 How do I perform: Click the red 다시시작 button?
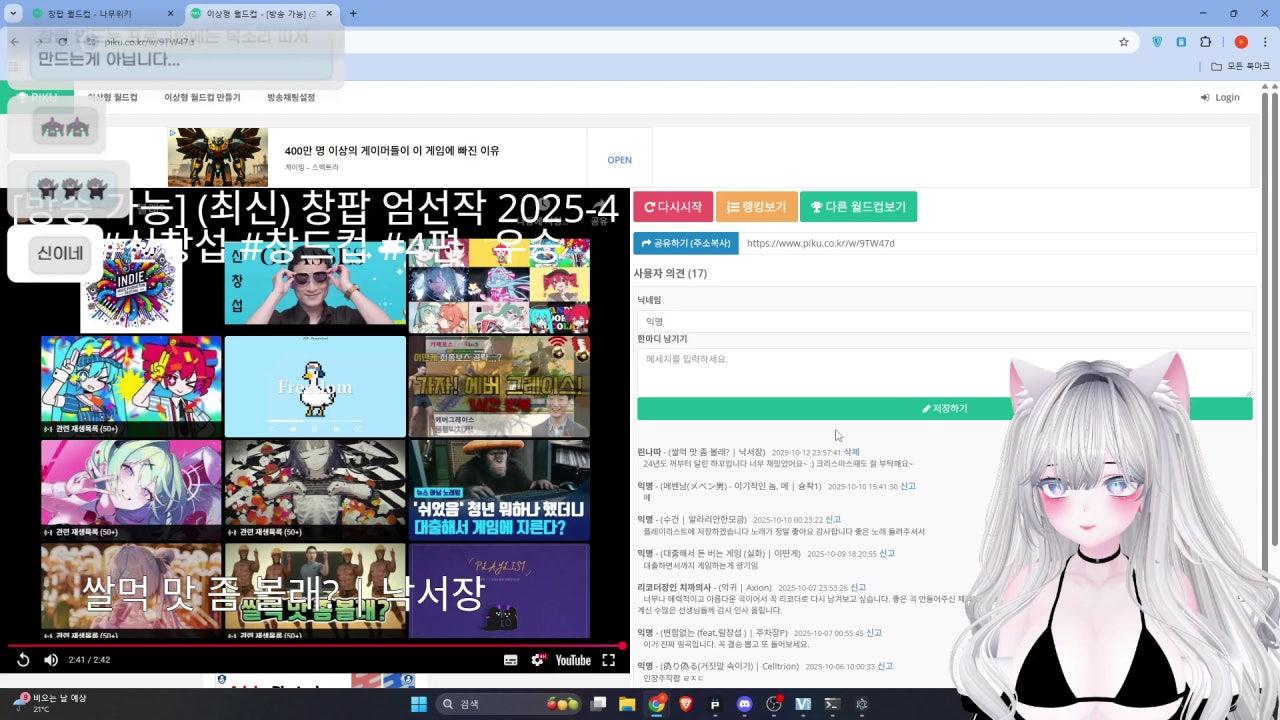pyautogui.click(x=673, y=207)
